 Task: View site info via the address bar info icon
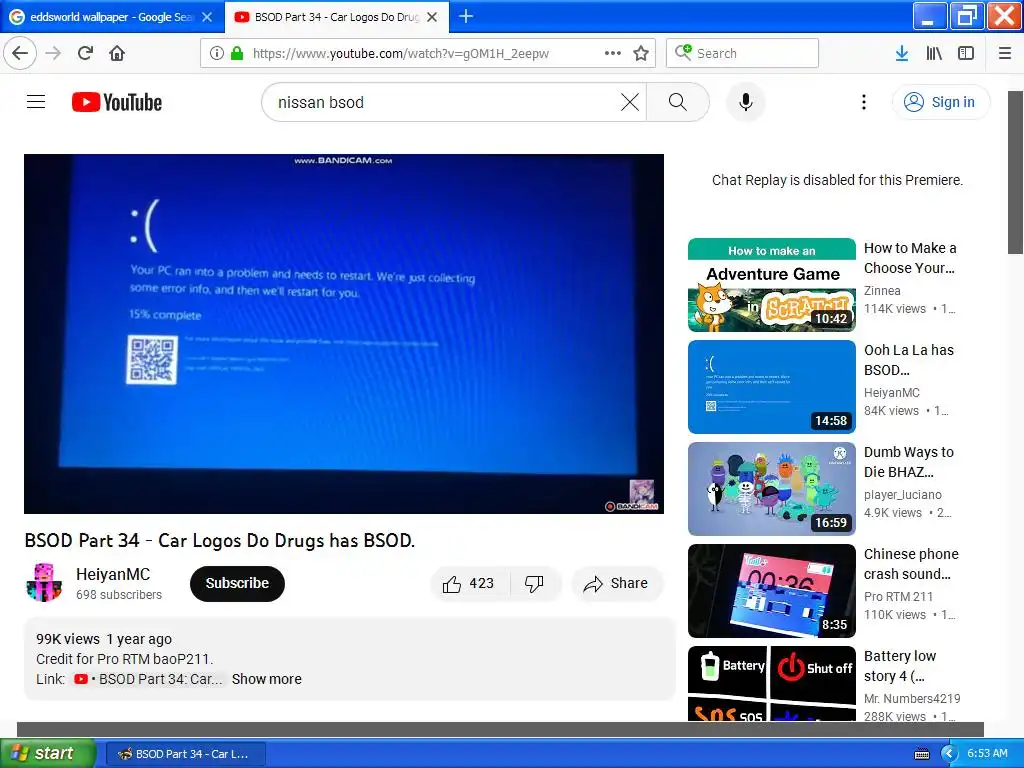coord(217,53)
